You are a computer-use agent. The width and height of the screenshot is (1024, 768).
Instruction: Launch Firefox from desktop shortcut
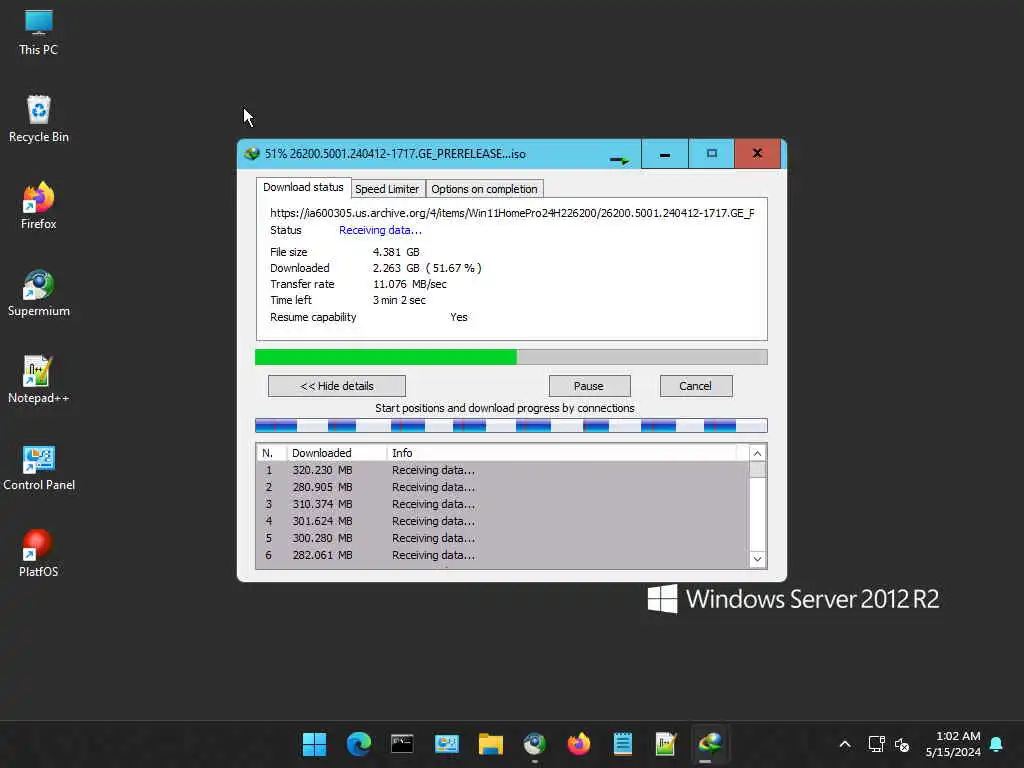(x=39, y=206)
